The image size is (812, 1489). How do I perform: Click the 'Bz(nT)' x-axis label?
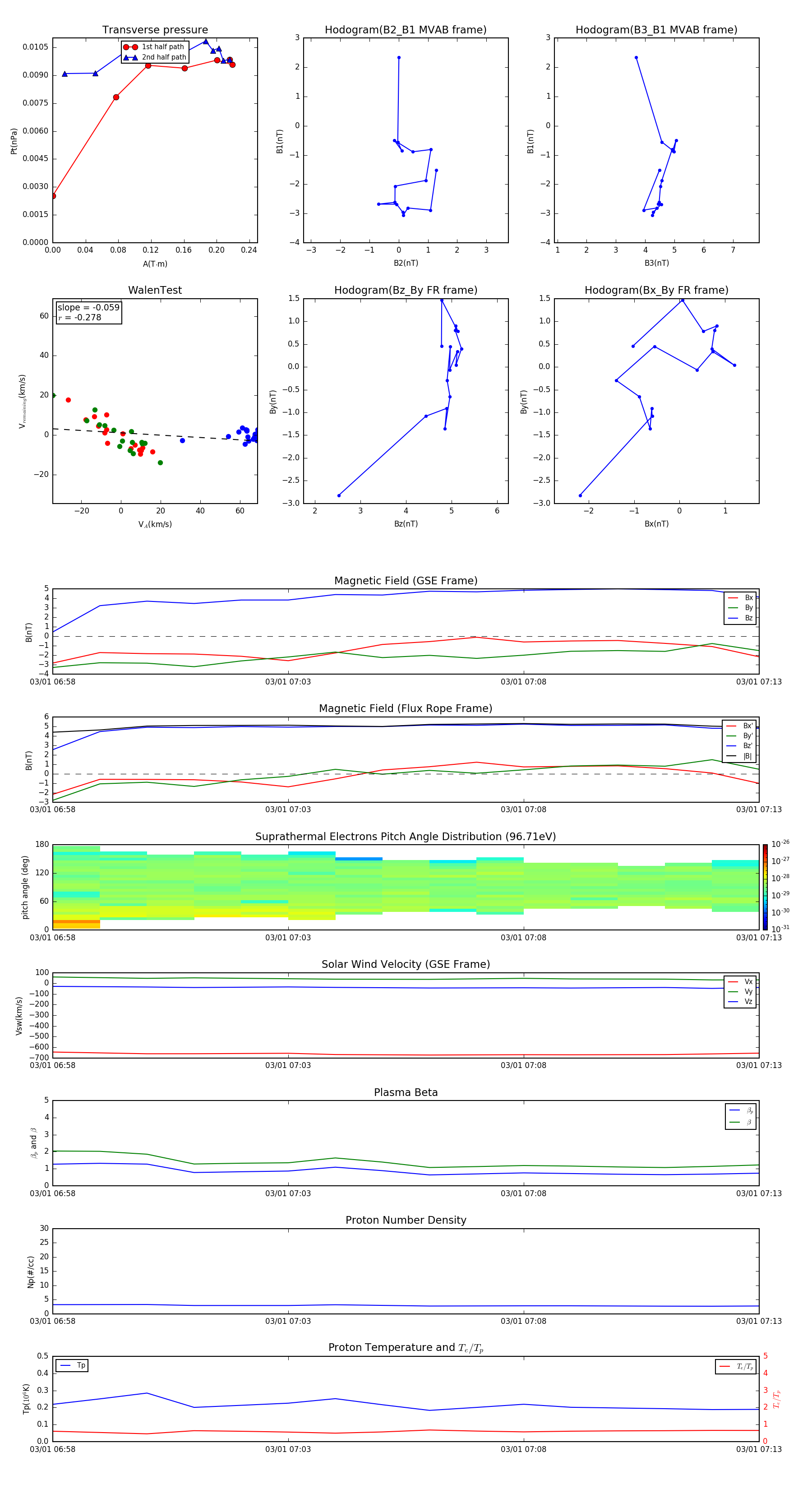tap(406, 524)
